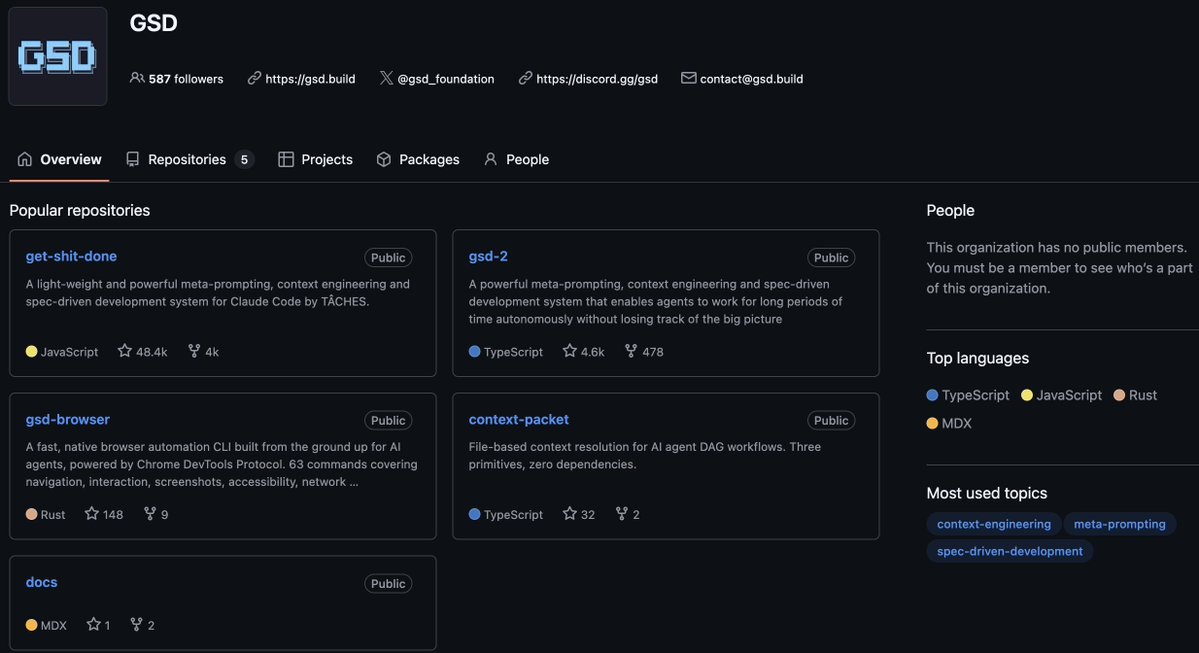
Task: Click the 'Most used topics' heading
Action: coord(986,493)
